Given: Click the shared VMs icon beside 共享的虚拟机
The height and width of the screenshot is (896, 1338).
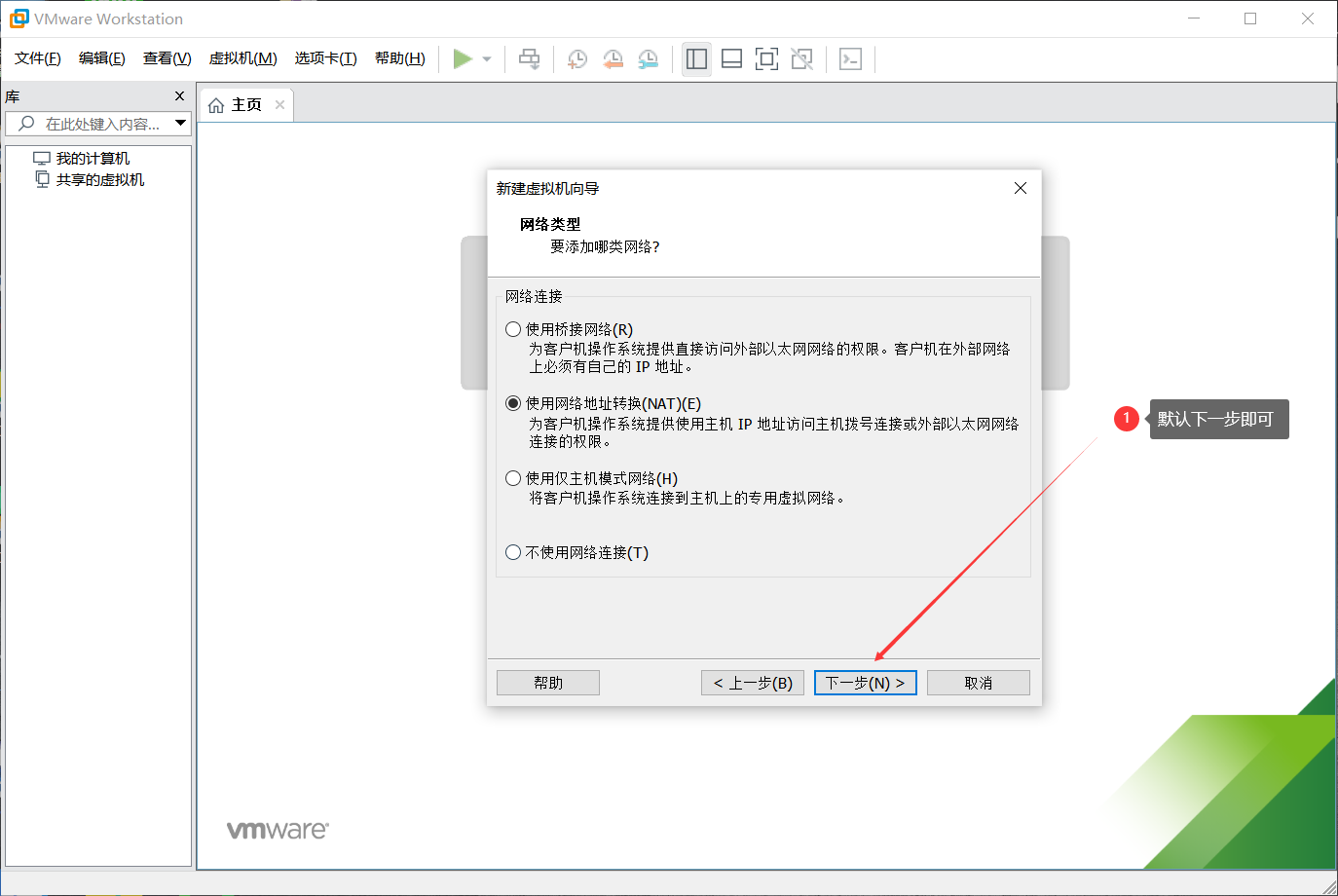Looking at the screenshot, I should tap(42, 179).
